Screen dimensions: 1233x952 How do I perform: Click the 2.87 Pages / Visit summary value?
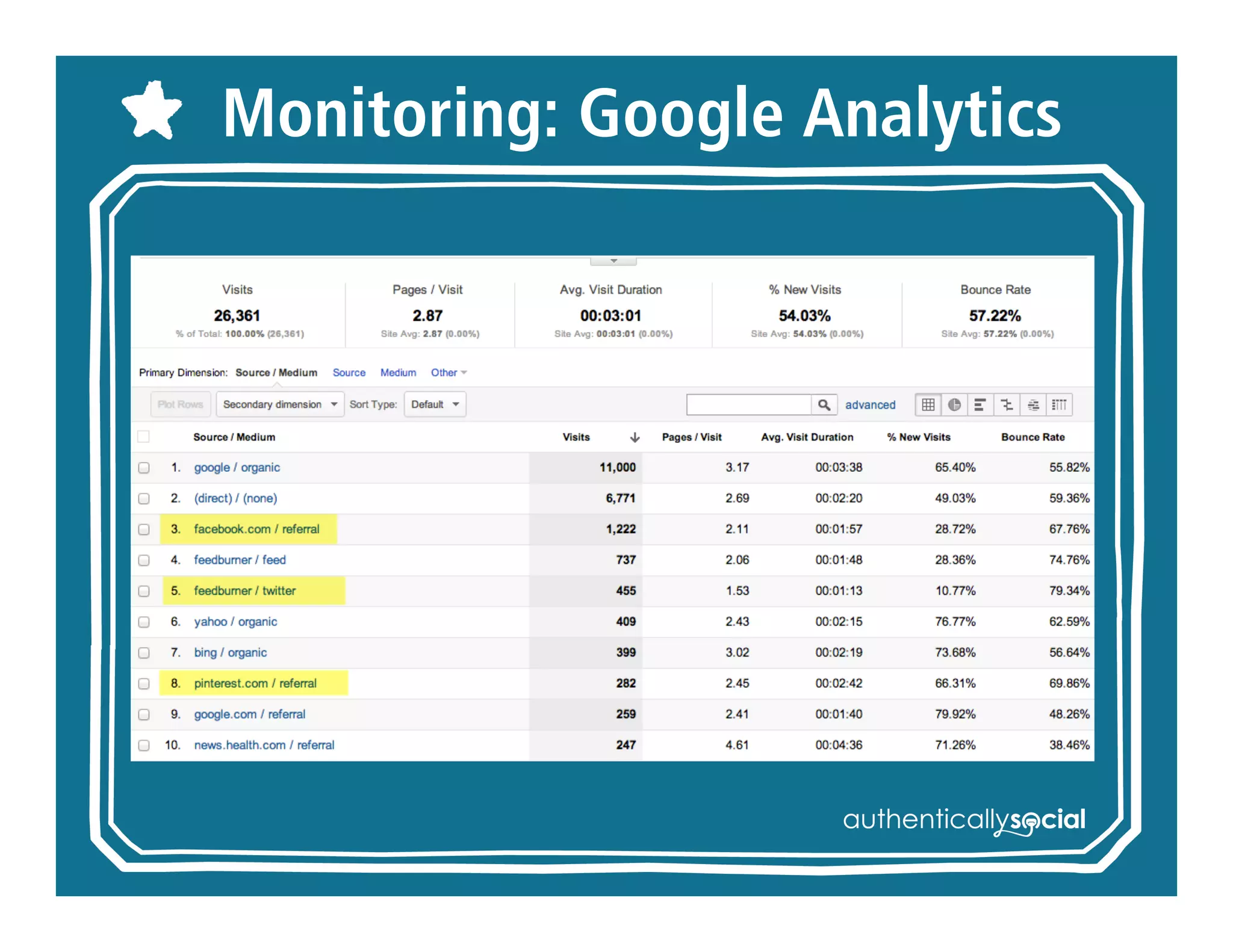[427, 316]
